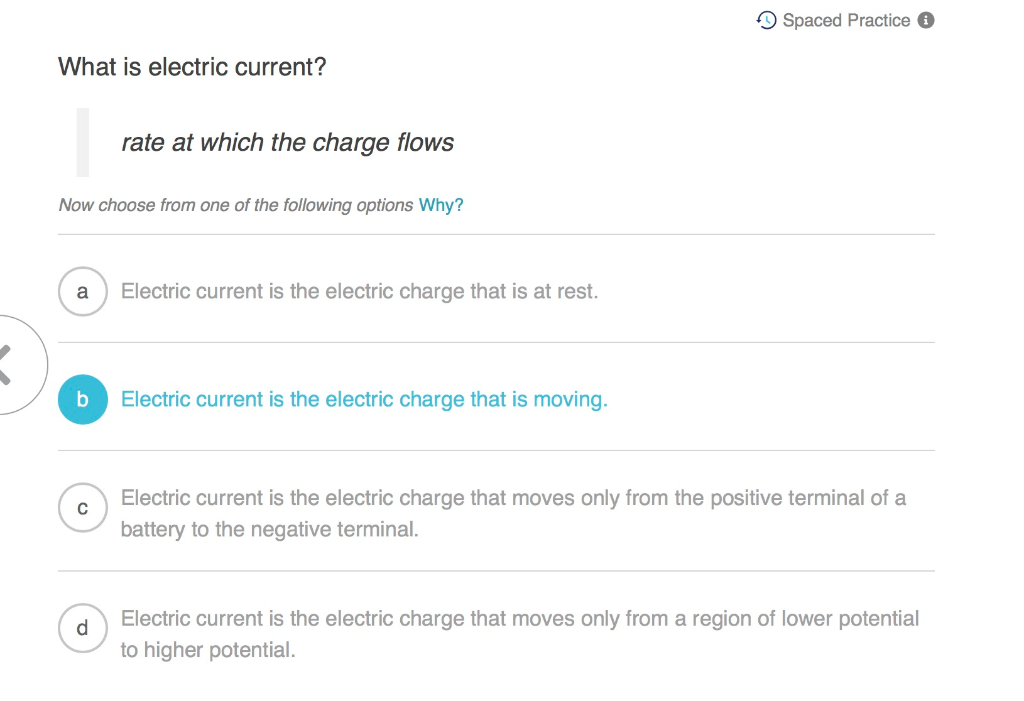Screen dimensions: 1024x701
Task: Click the answer text about charge at rest
Action: [x=360, y=291]
